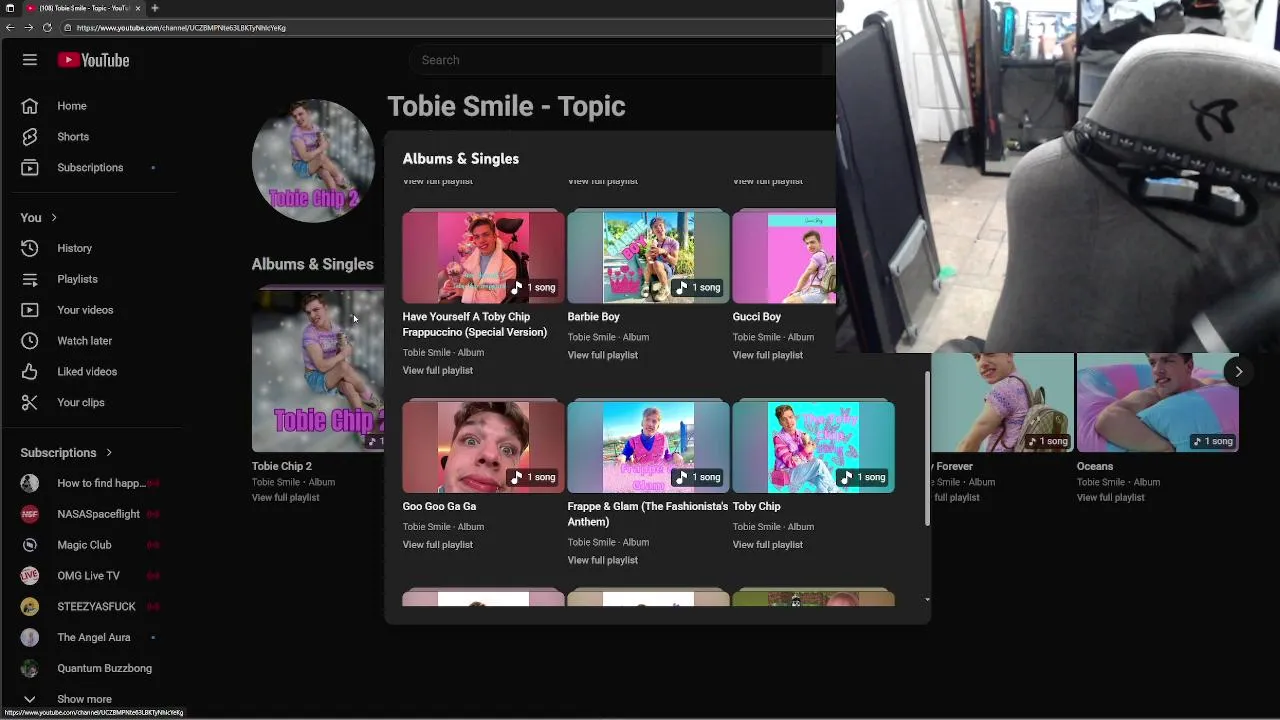Open Have Yourself A Toby Chip Frappuccino thumbnail
1280x720 pixels.
(x=483, y=257)
